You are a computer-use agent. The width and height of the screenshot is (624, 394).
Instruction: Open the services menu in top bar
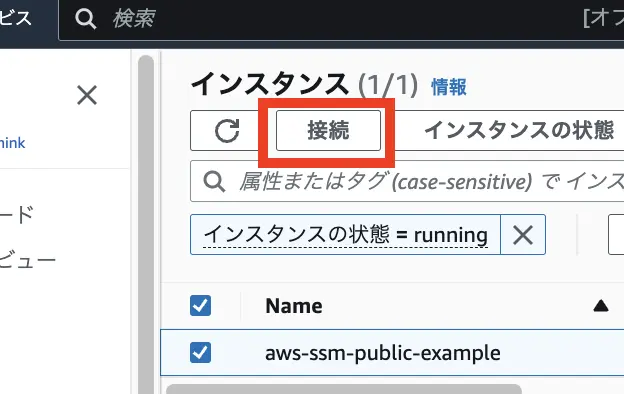pyautogui.click(x=16, y=19)
